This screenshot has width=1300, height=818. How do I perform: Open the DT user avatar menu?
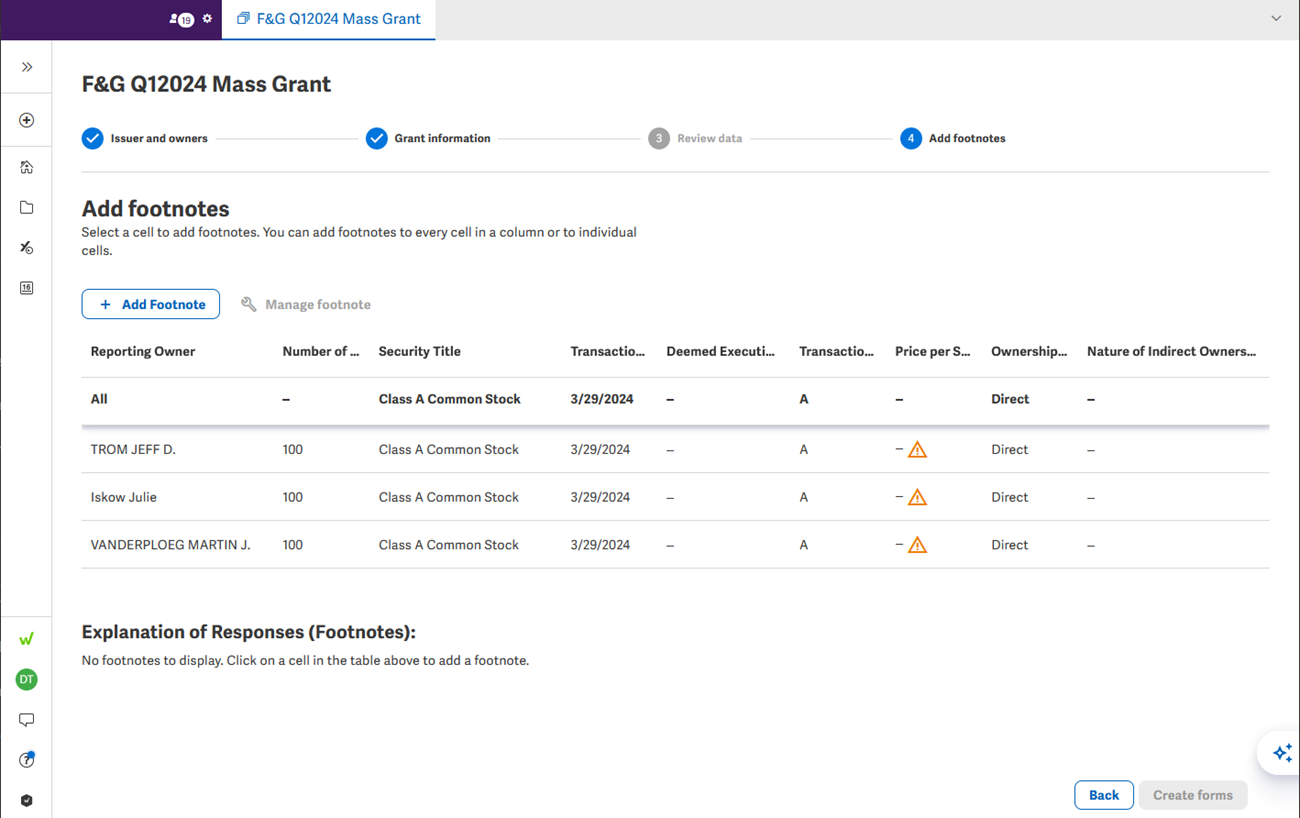click(27, 679)
